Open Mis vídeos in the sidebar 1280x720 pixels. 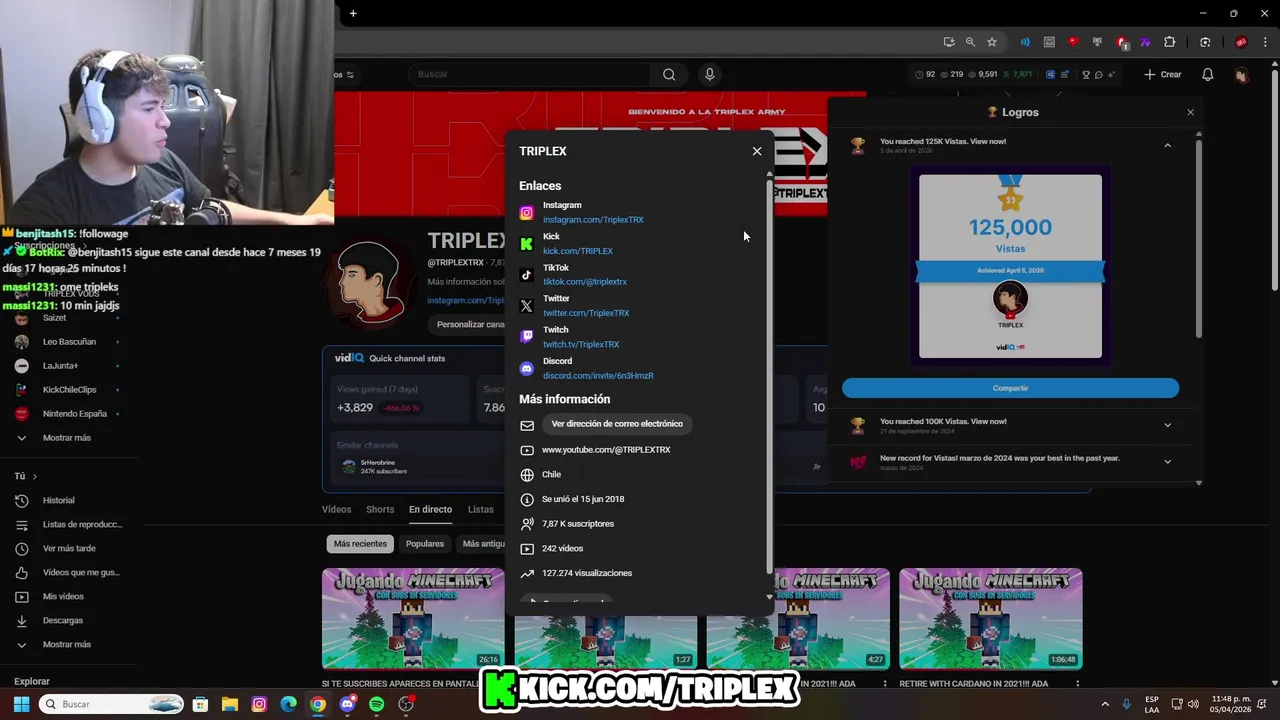(x=63, y=597)
